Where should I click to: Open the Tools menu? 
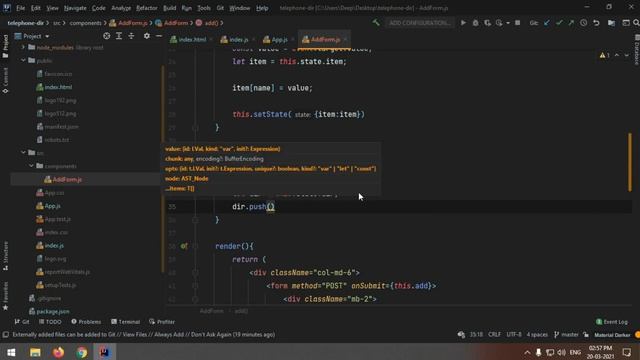pos(204,8)
